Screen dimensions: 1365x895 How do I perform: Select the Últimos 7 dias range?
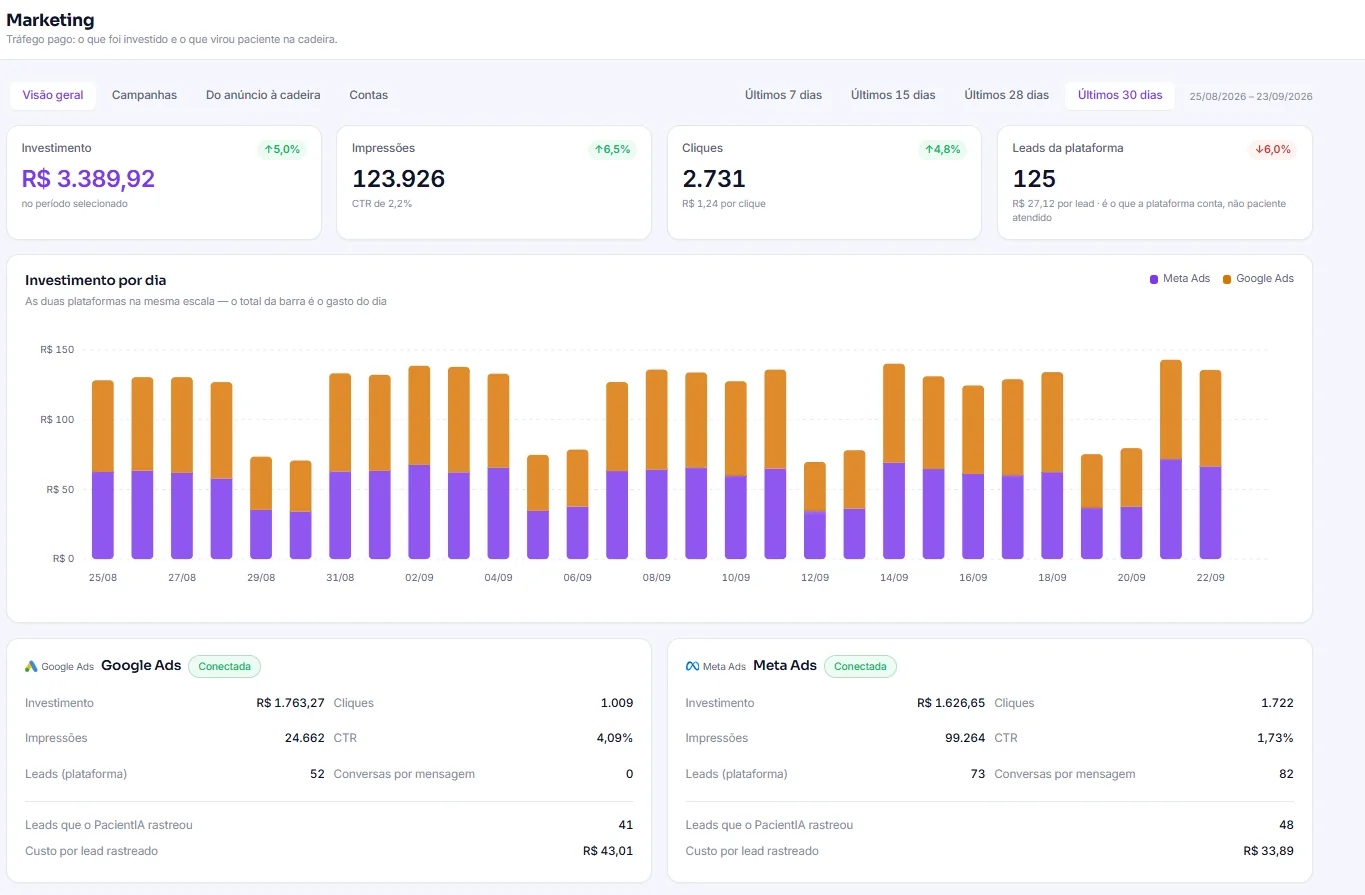tap(783, 95)
